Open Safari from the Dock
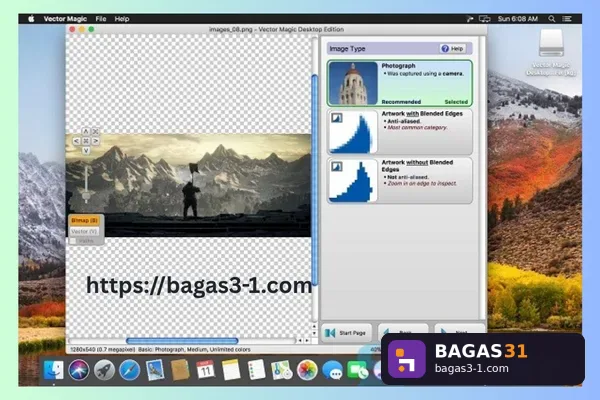The height and width of the screenshot is (400, 600). coord(129,370)
